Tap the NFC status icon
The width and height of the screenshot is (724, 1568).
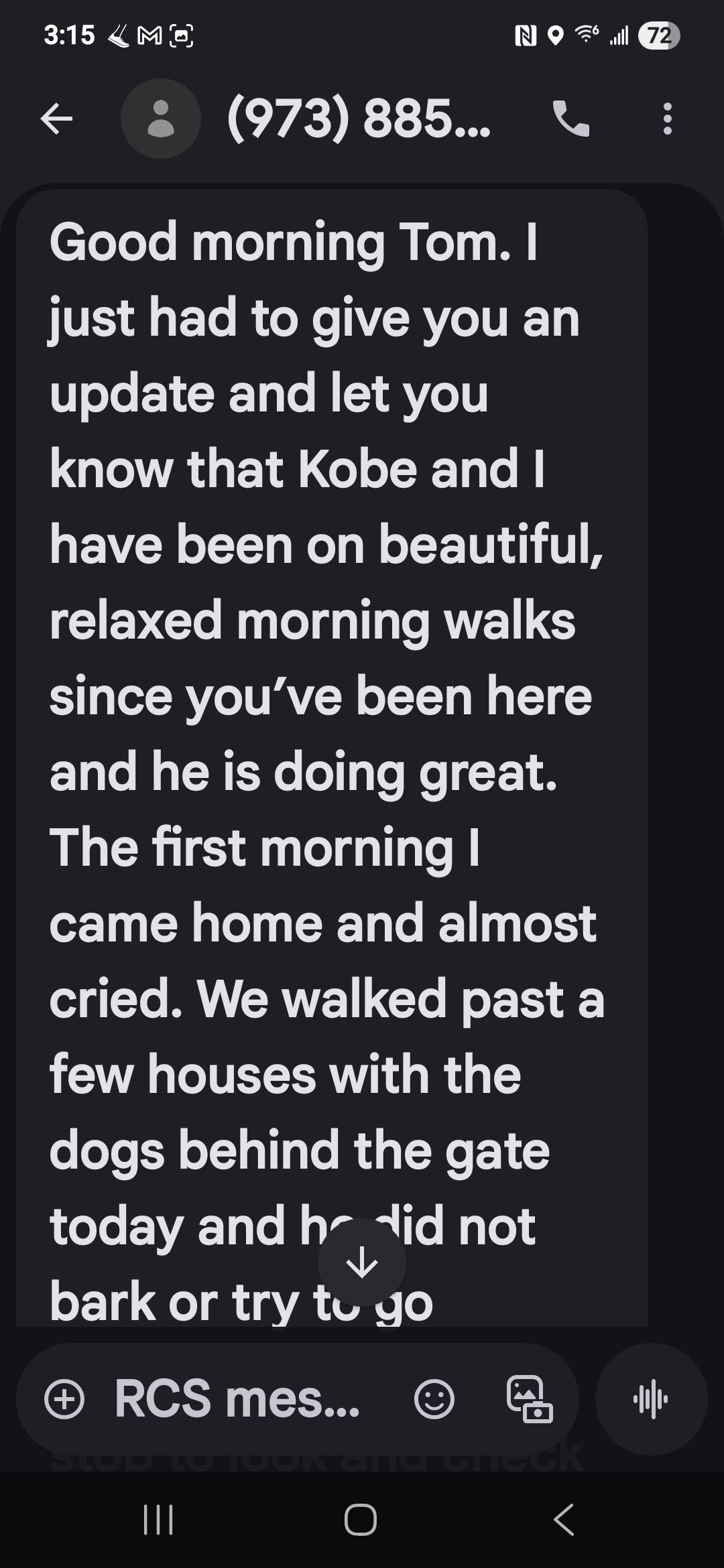[x=524, y=36]
